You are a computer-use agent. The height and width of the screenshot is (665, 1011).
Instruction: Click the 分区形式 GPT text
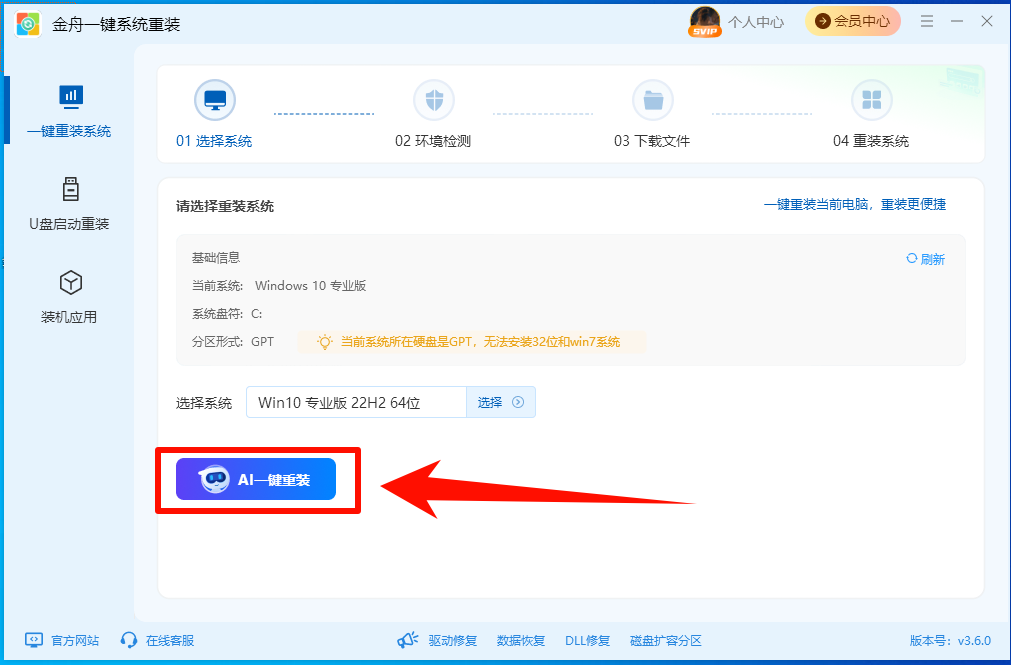click(x=233, y=342)
